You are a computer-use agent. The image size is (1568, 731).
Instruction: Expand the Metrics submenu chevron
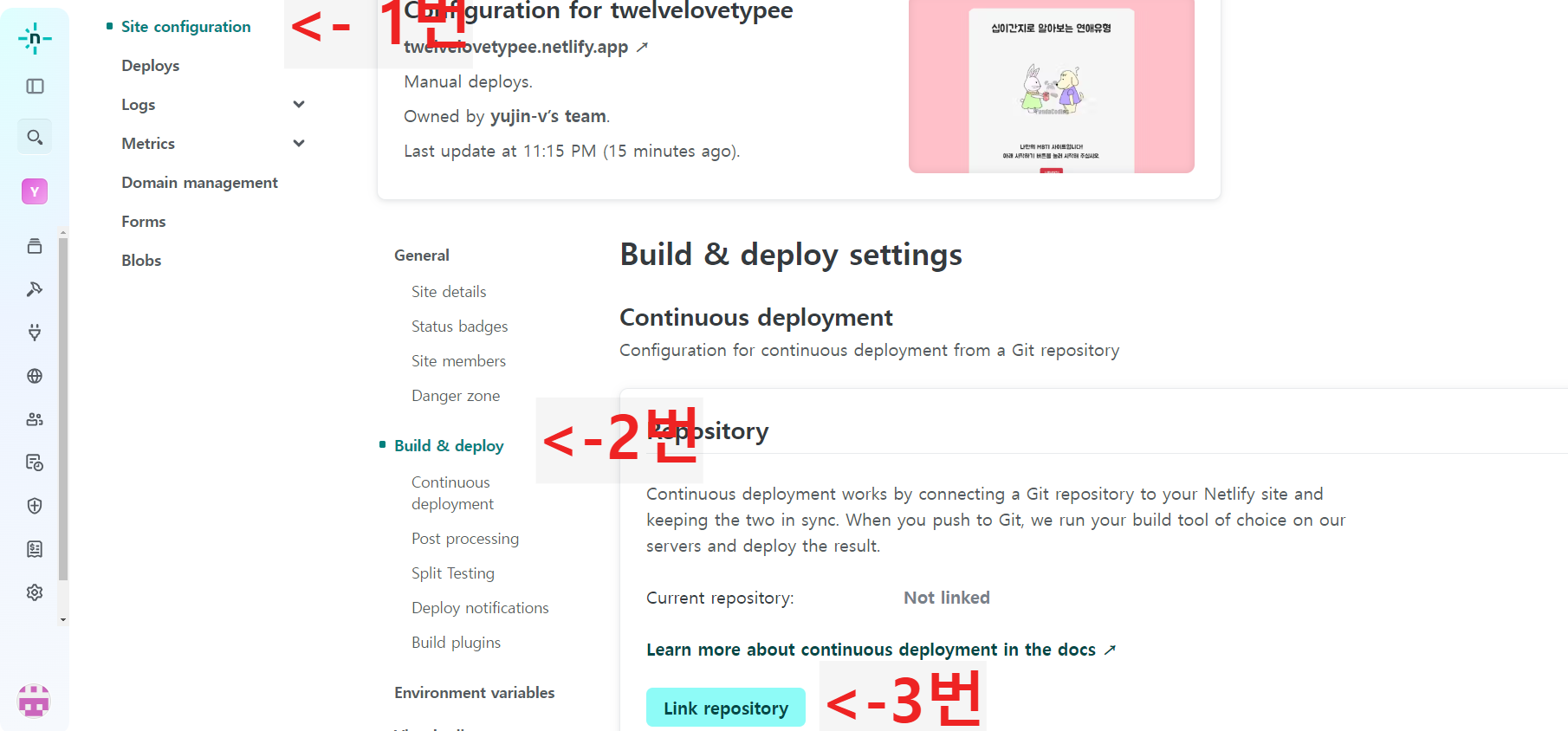[x=299, y=143]
